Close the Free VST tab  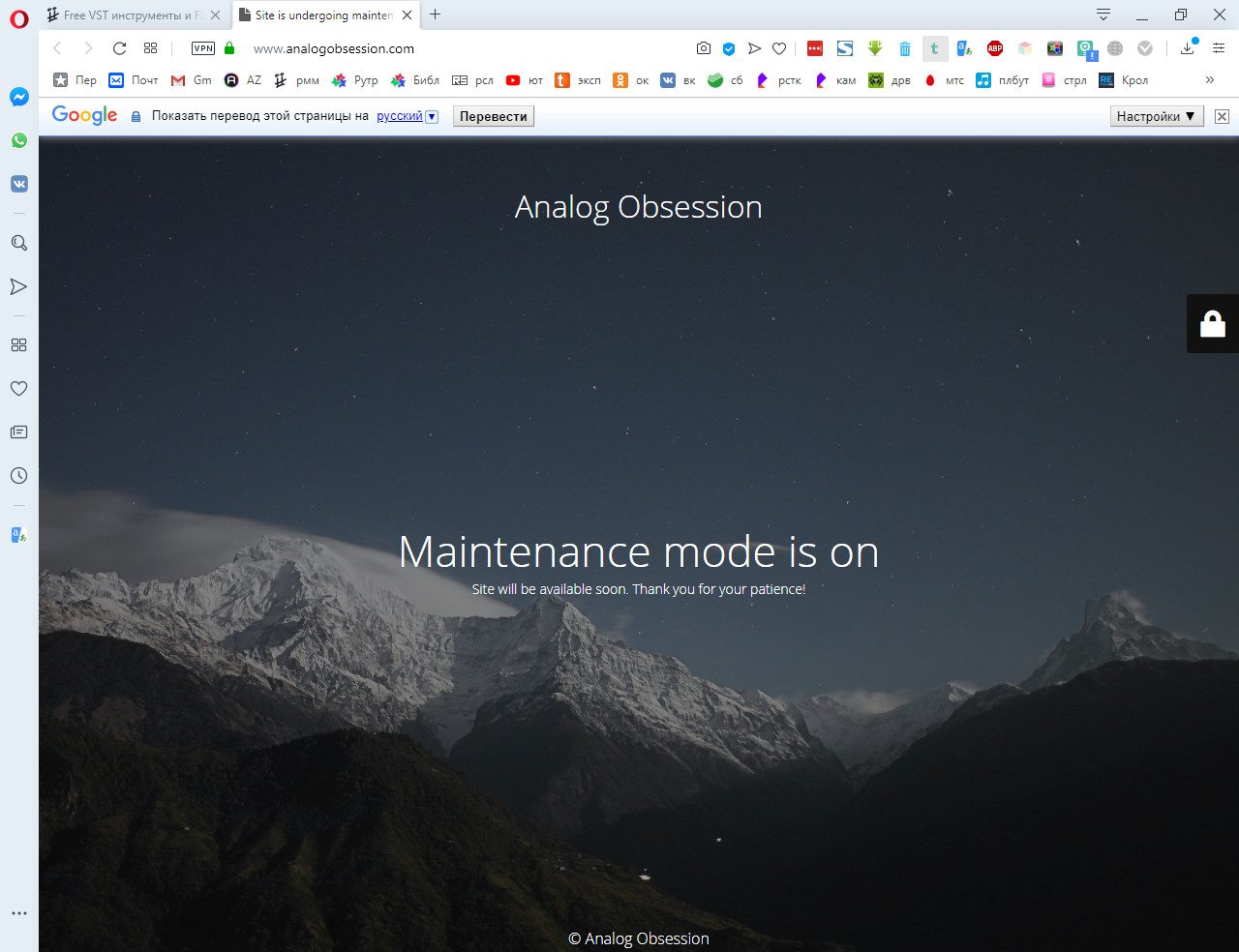tap(216, 15)
